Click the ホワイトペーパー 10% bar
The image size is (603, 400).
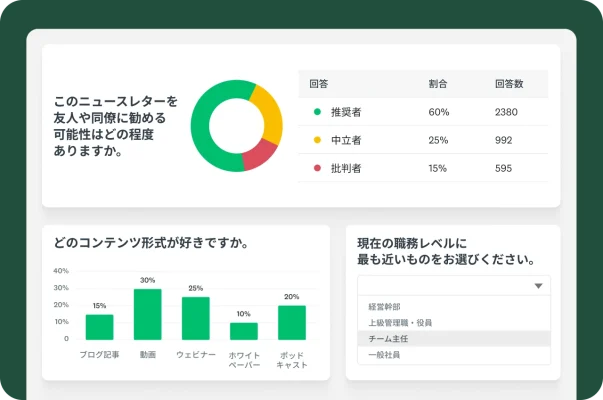244,331
